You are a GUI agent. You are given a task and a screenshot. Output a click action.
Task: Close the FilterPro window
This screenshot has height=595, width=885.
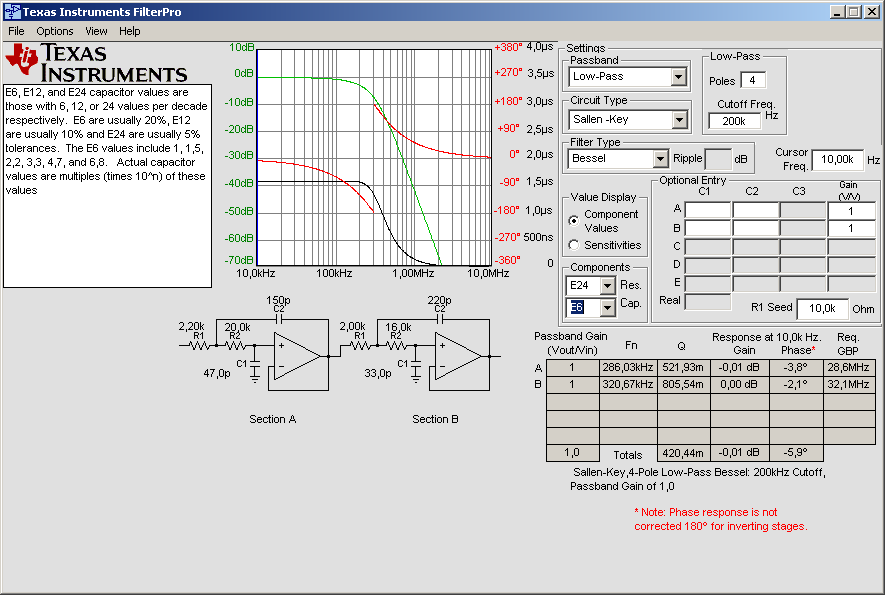tap(871, 12)
